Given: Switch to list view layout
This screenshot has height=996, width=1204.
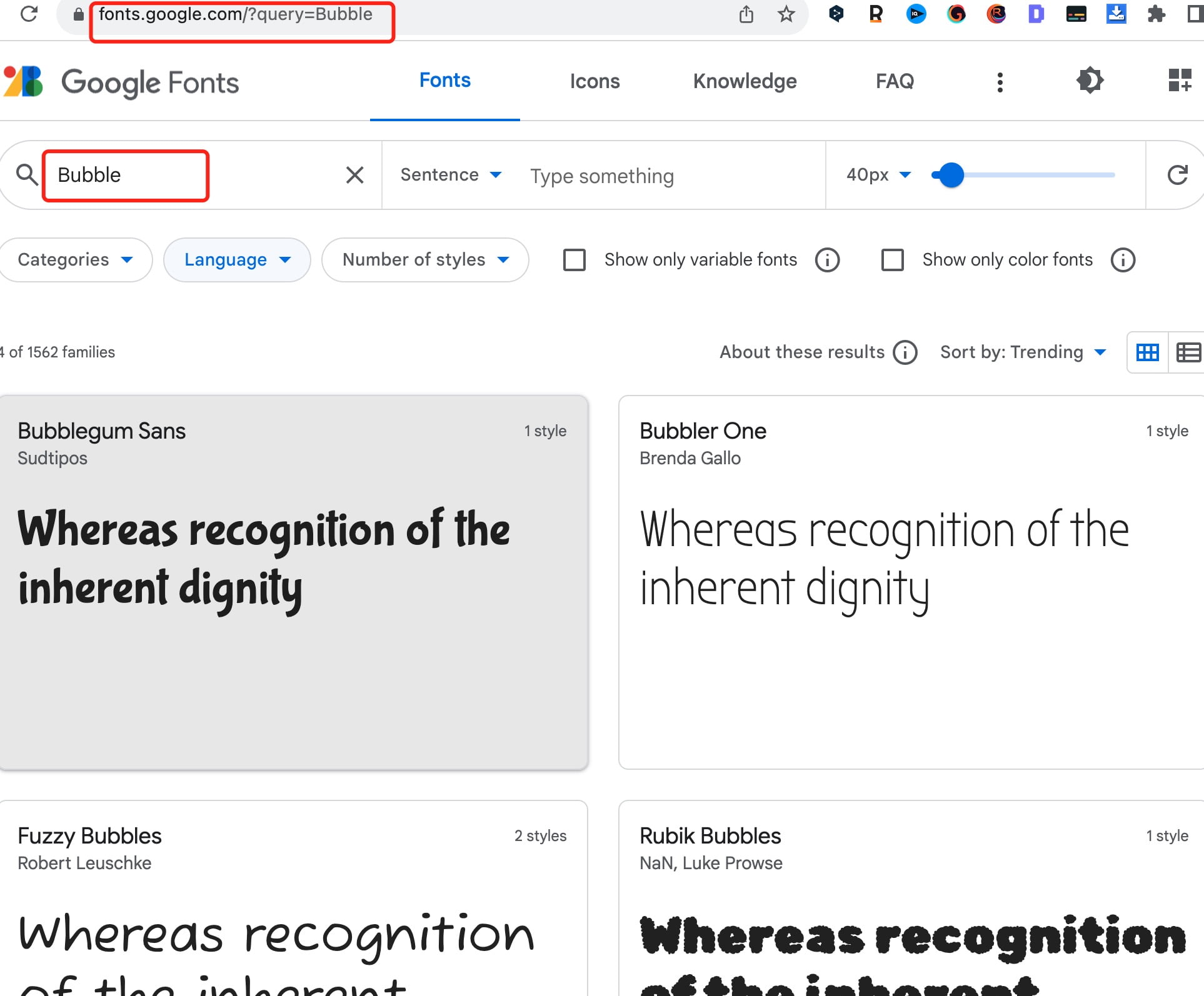Looking at the screenshot, I should 1188,352.
